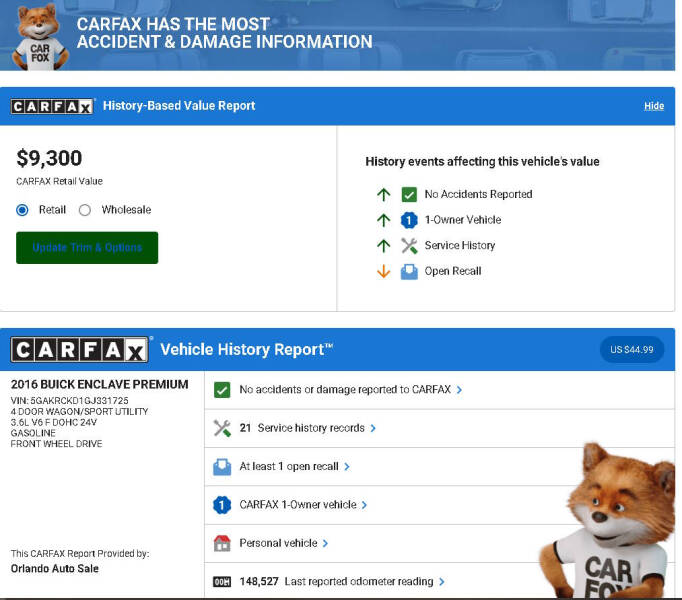Click the green checkbox next to No Accidents Reported

click(409, 194)
